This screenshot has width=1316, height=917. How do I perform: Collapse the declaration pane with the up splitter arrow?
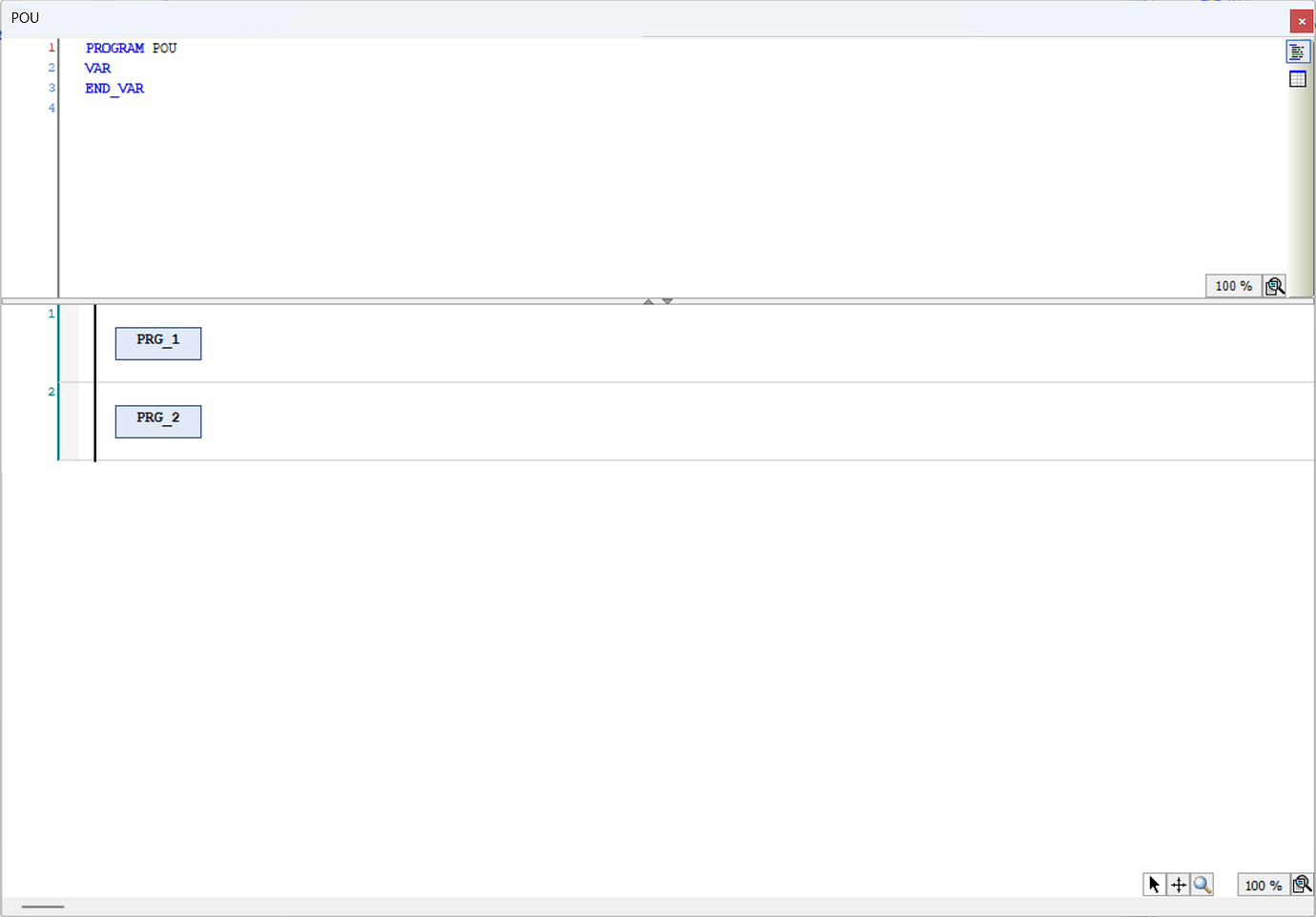(x=648, y=300)
